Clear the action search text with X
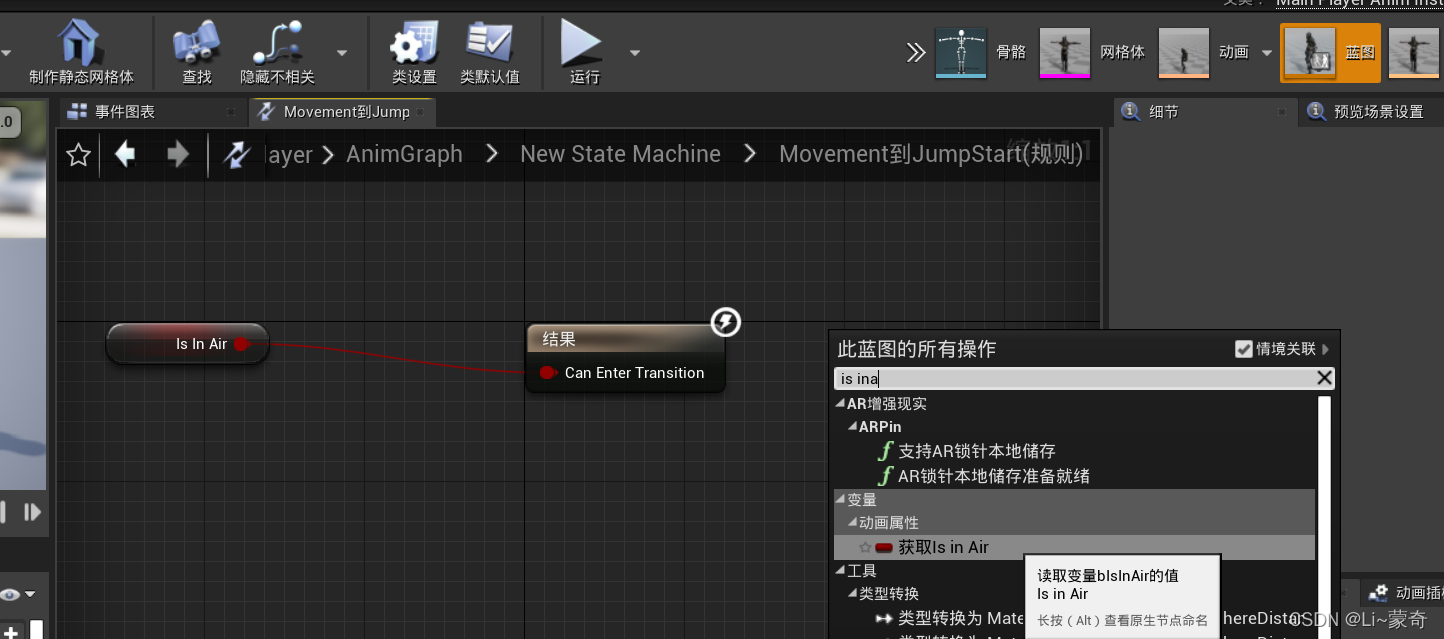This screenshot has width=1444, height=639. tap(1324, 378)
